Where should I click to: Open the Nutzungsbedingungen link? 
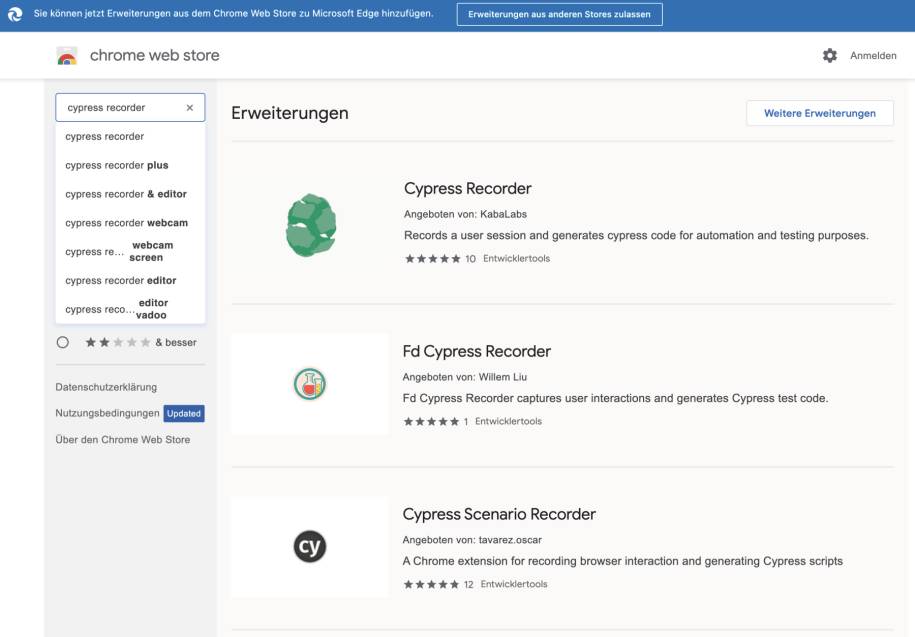pos(107,413)
